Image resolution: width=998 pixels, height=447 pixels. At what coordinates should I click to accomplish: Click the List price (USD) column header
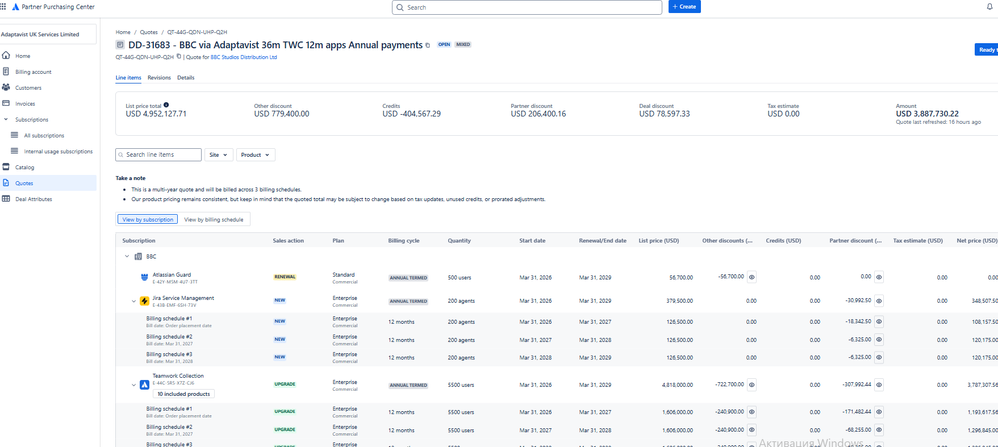659,241
